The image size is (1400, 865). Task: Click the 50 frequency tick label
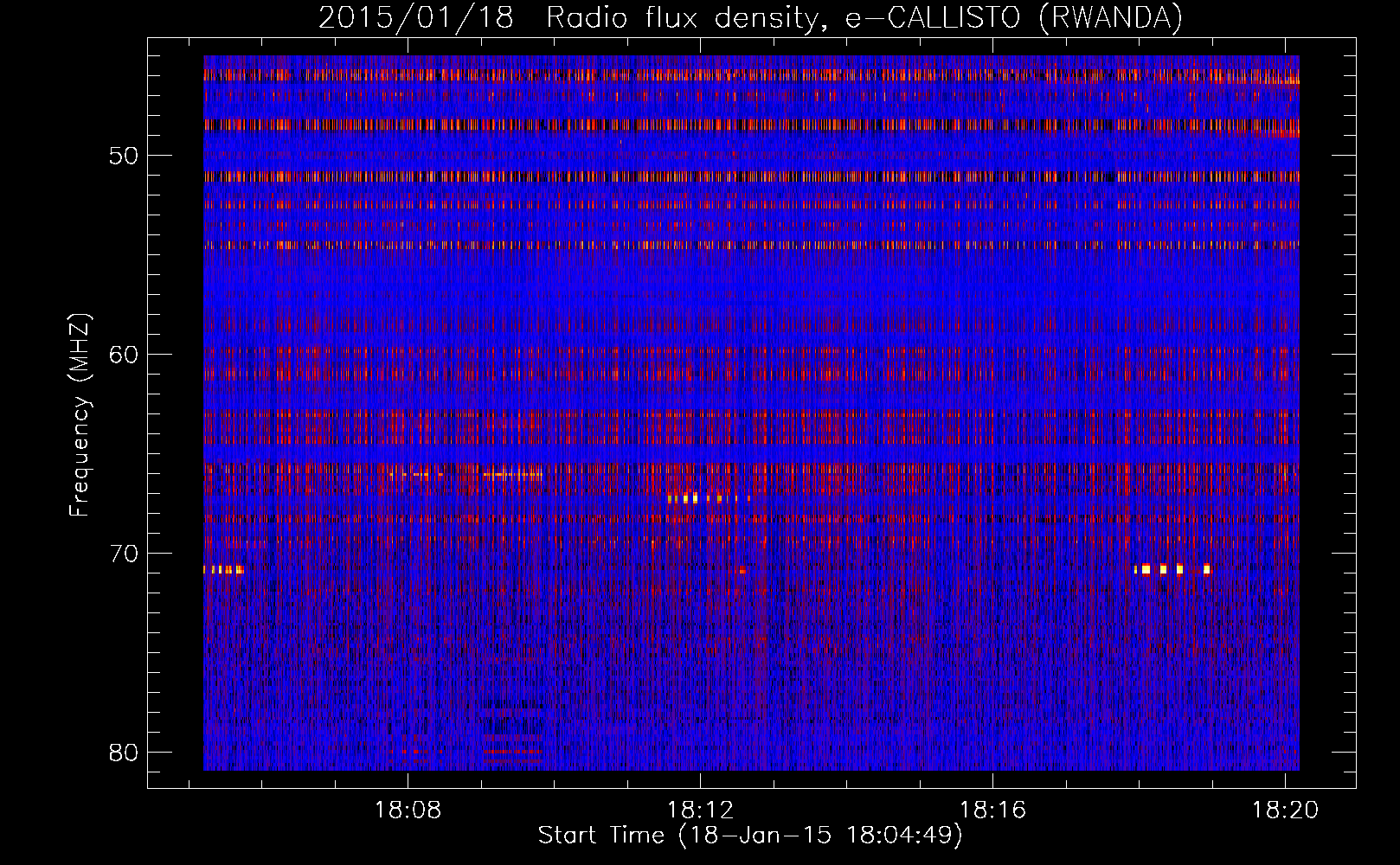(x=124, y=157)
